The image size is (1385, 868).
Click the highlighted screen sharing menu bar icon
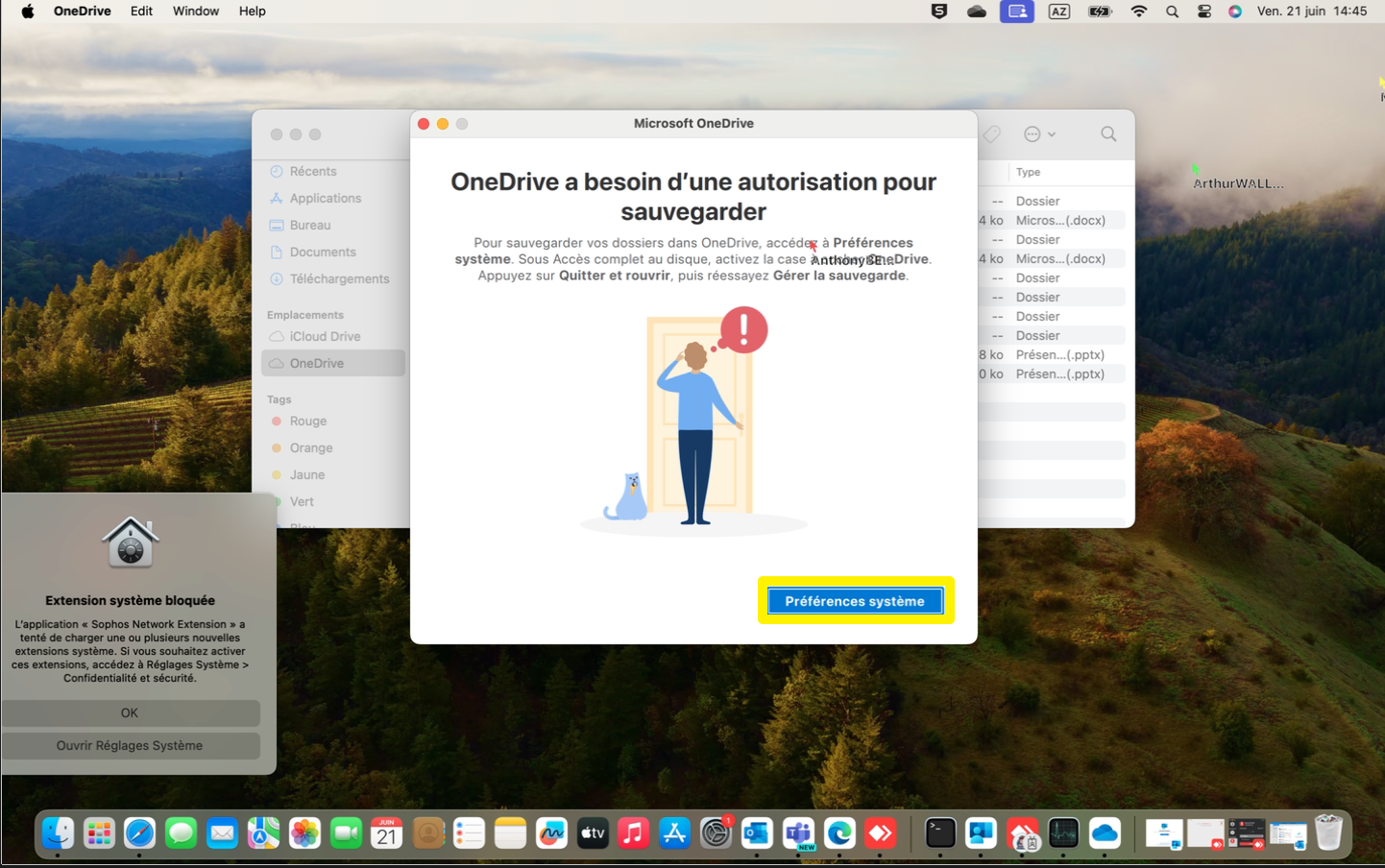1017,12
